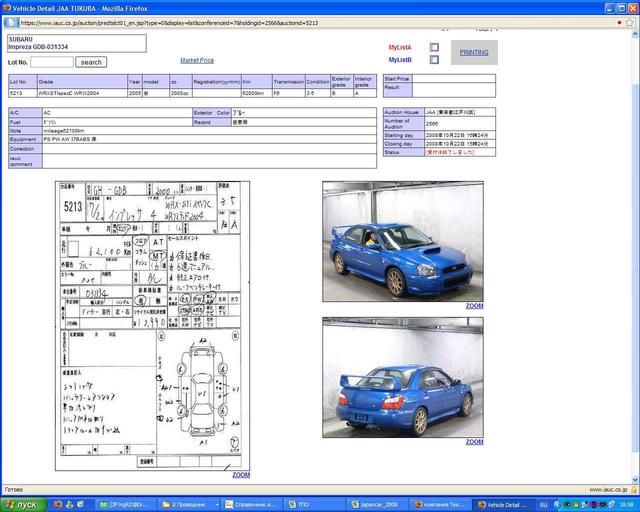Click ZOOM link under the rear car photo
Image resolution: width=640 pixels, height=512 pixels.
(474, 442)
